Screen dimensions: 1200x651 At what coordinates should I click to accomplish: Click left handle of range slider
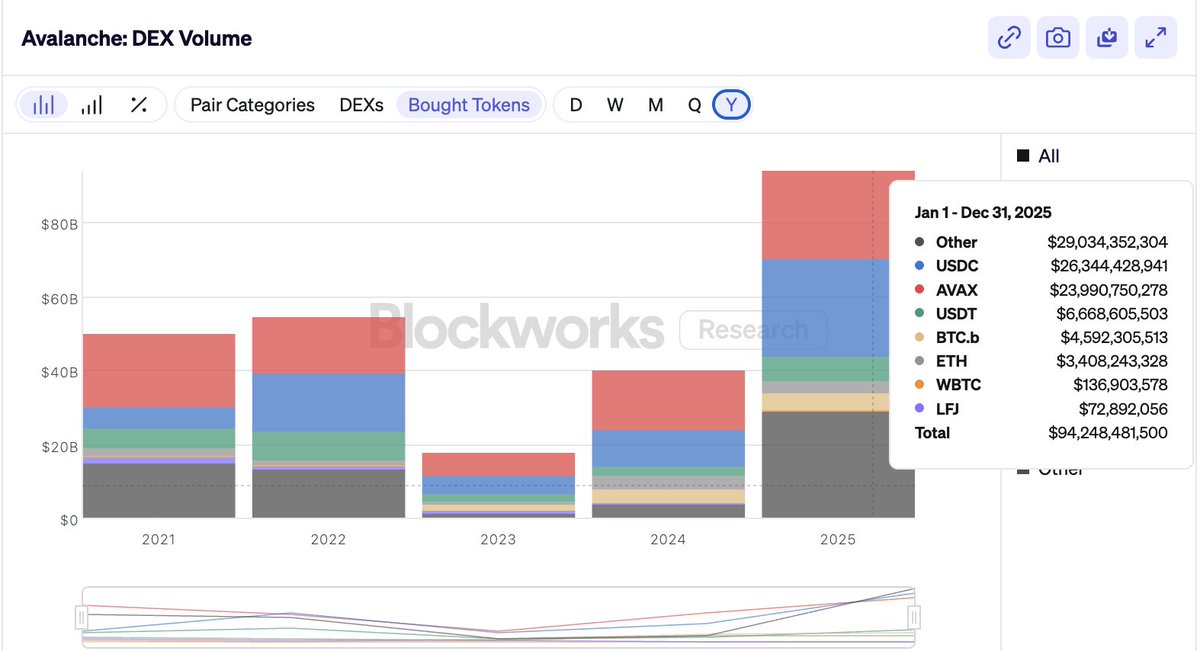tap(82, 617)
